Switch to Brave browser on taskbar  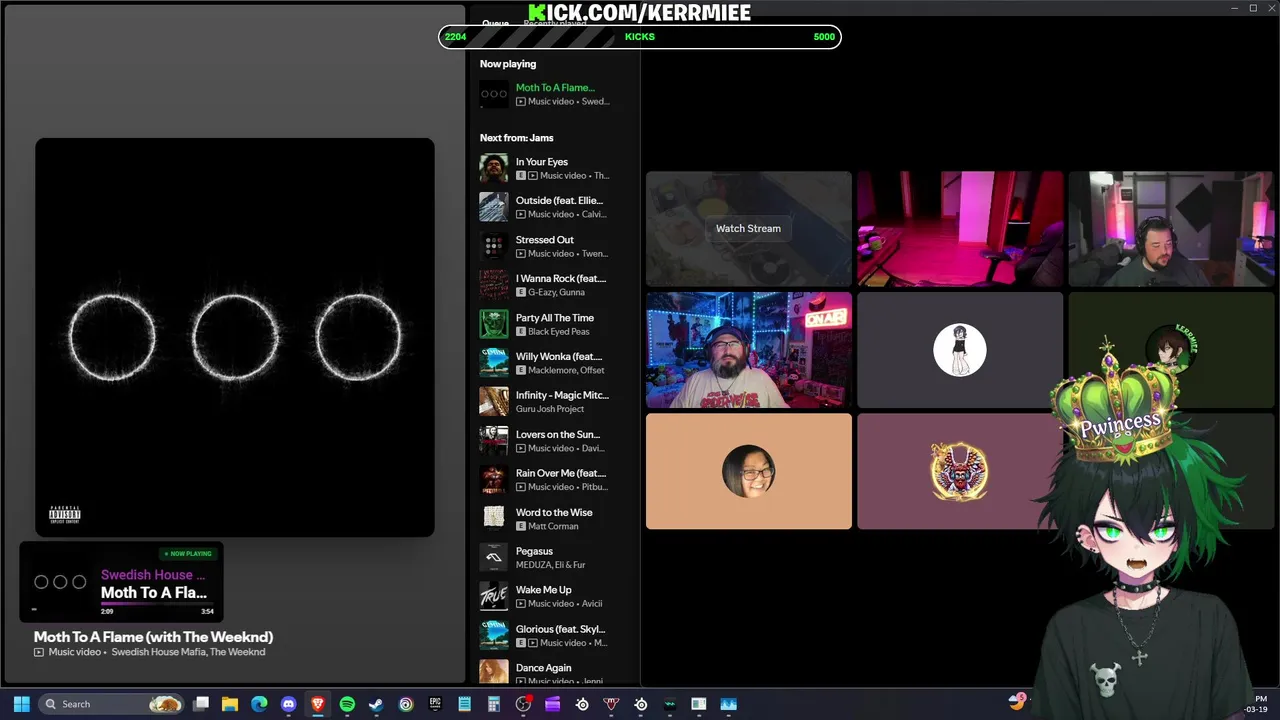318,704
